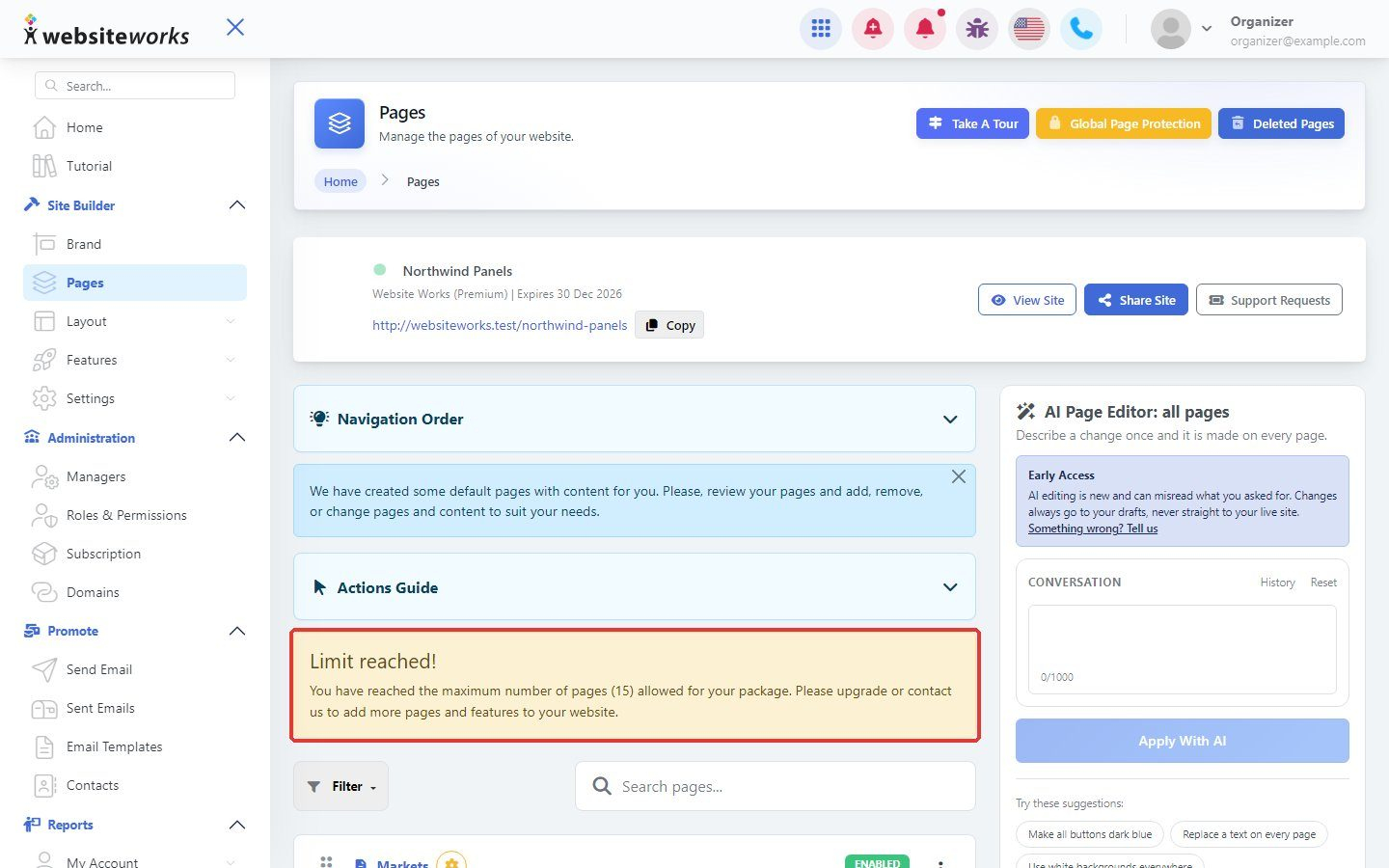Viewport: 1389px width, 868px height.
Task: Open Roles & Permissions
Action: [135, 515]
